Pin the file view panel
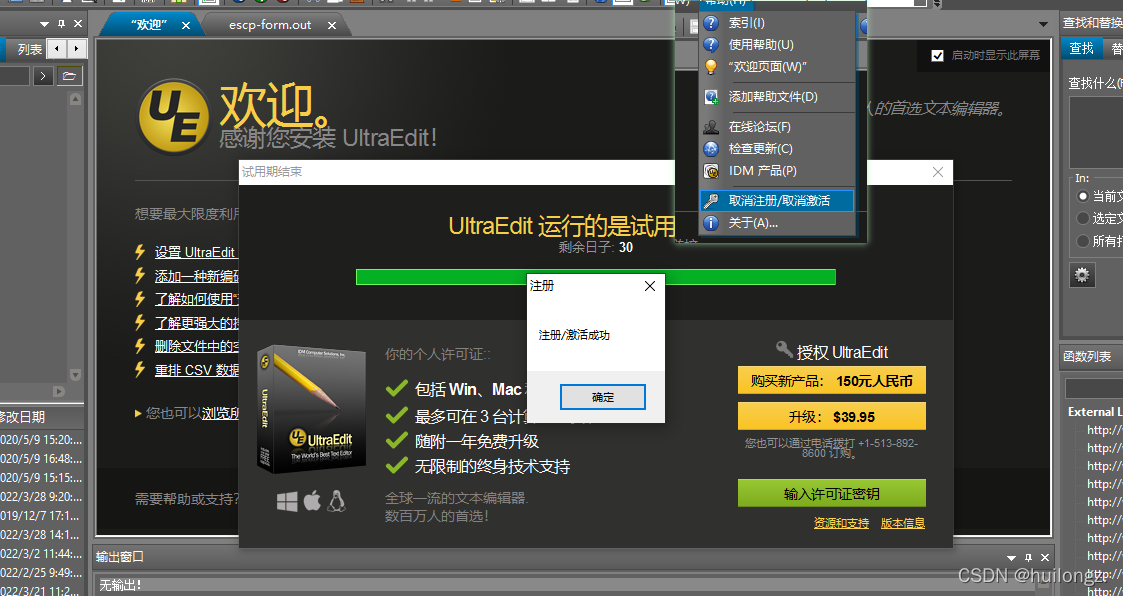This screenshot has height=596, width=1123. [62, 24]
